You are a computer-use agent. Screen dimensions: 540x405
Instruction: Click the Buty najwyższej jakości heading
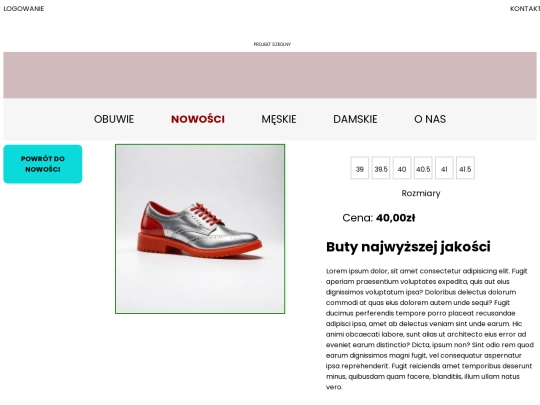click(x=408, y=247)
